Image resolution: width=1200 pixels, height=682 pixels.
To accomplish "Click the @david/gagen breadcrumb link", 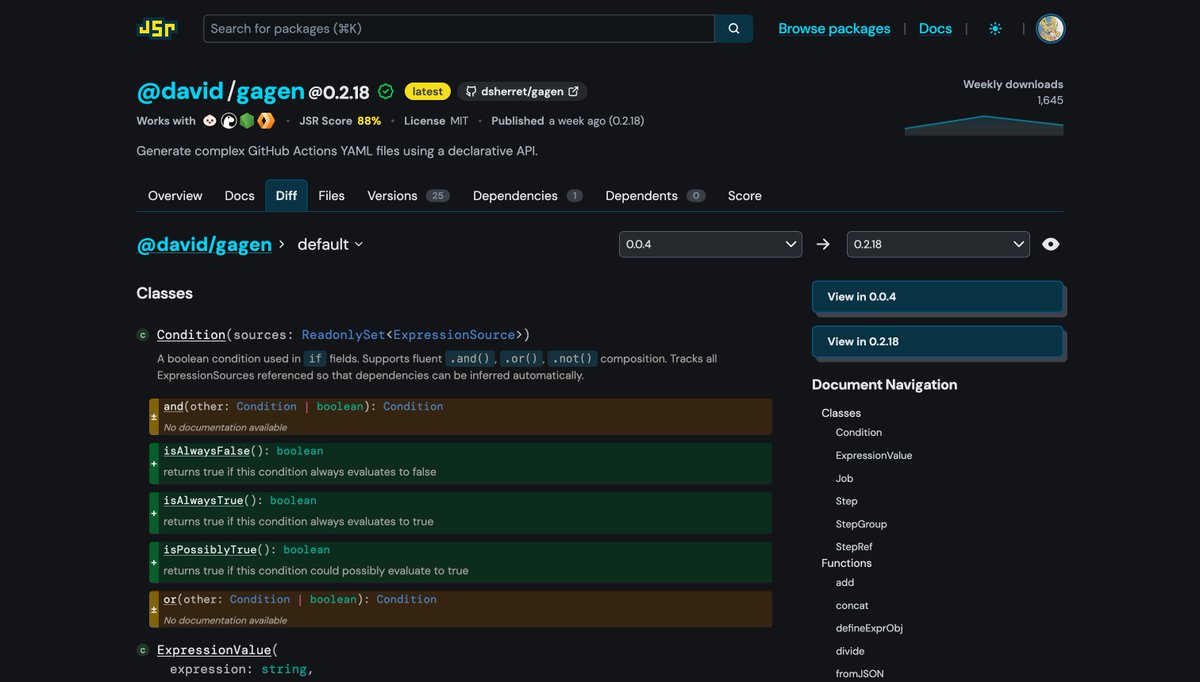I will click(204, 244).
